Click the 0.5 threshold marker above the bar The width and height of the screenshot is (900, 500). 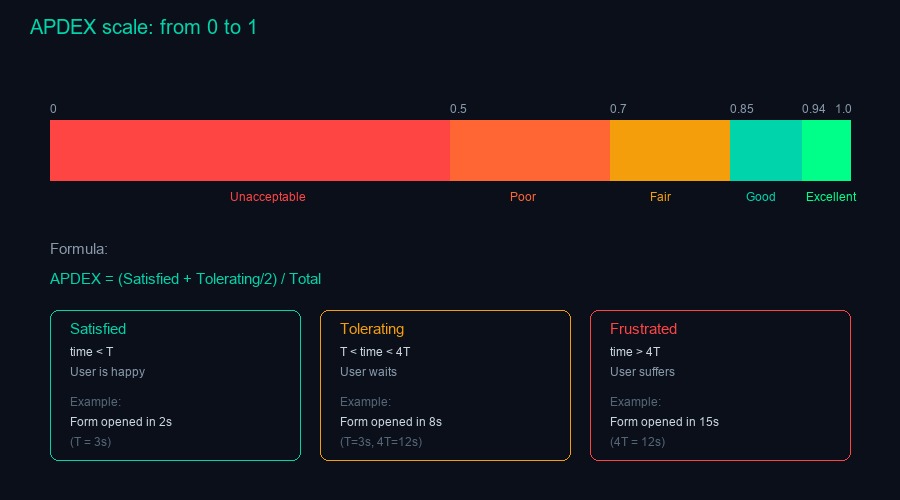[458, 109]
